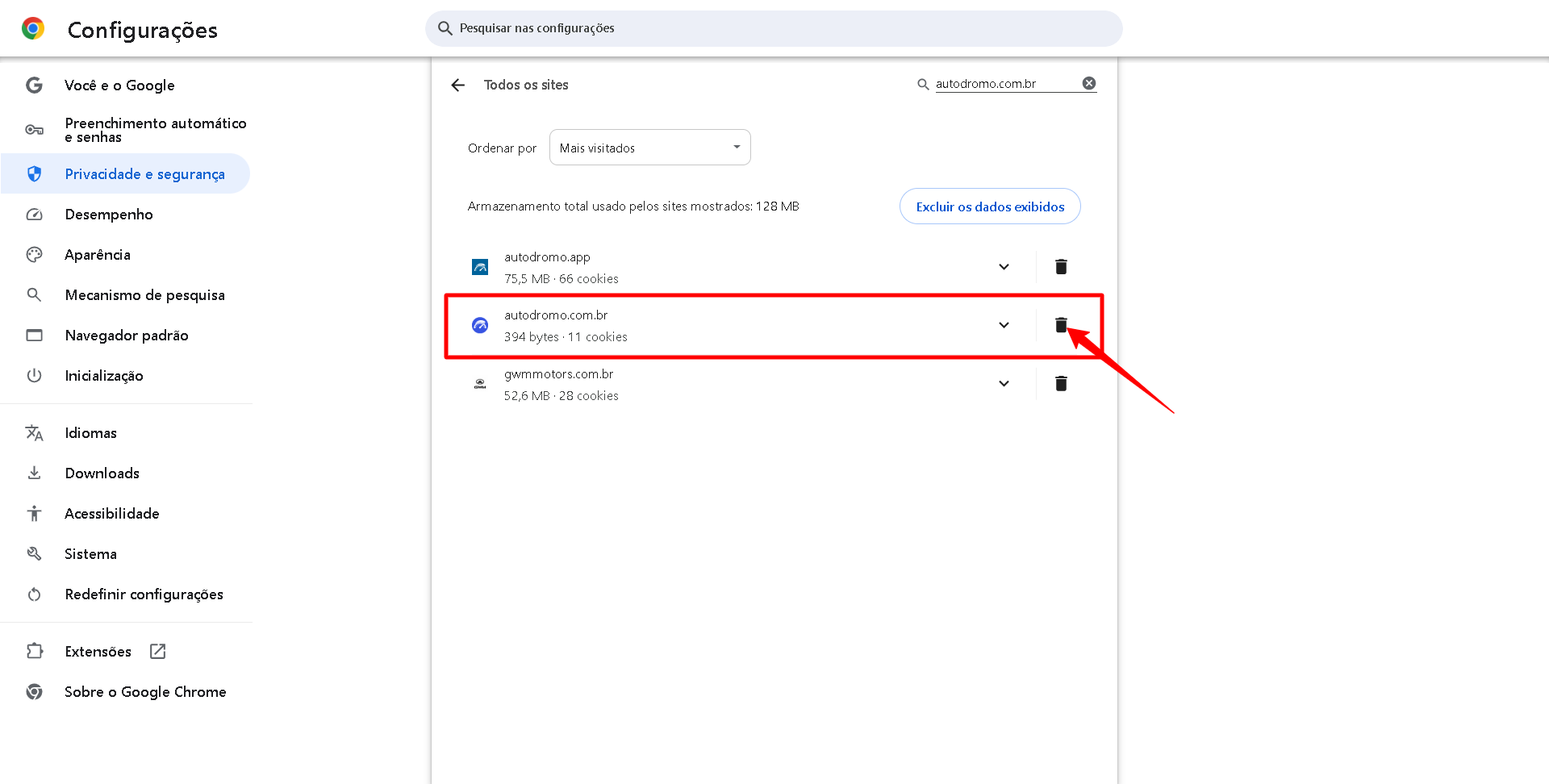
Task: Click the 75,5 MB · 66 cookies text
Action: [x=562, y=279]
